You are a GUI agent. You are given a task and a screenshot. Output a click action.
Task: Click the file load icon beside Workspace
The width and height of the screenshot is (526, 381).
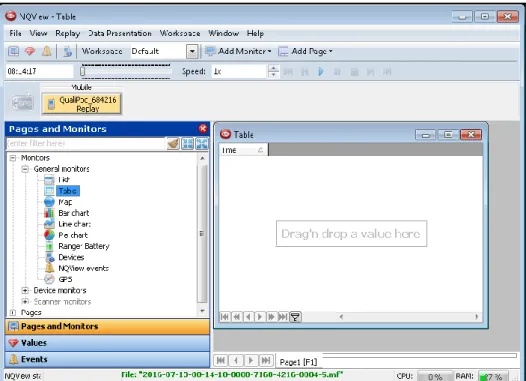[67, 51]
